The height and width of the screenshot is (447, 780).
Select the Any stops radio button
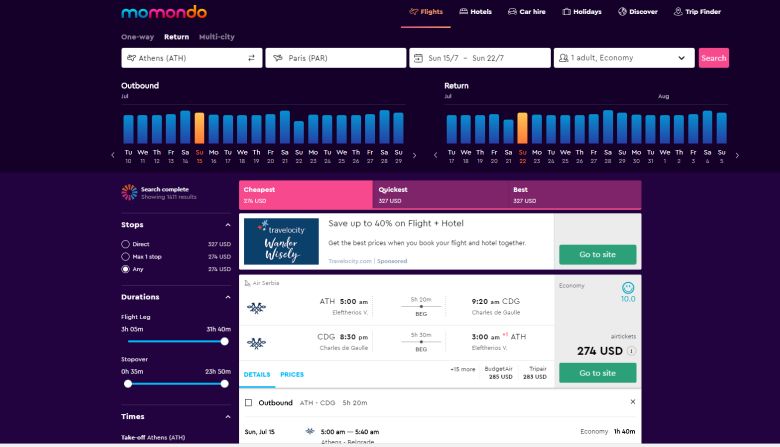[x=125, y=269]
